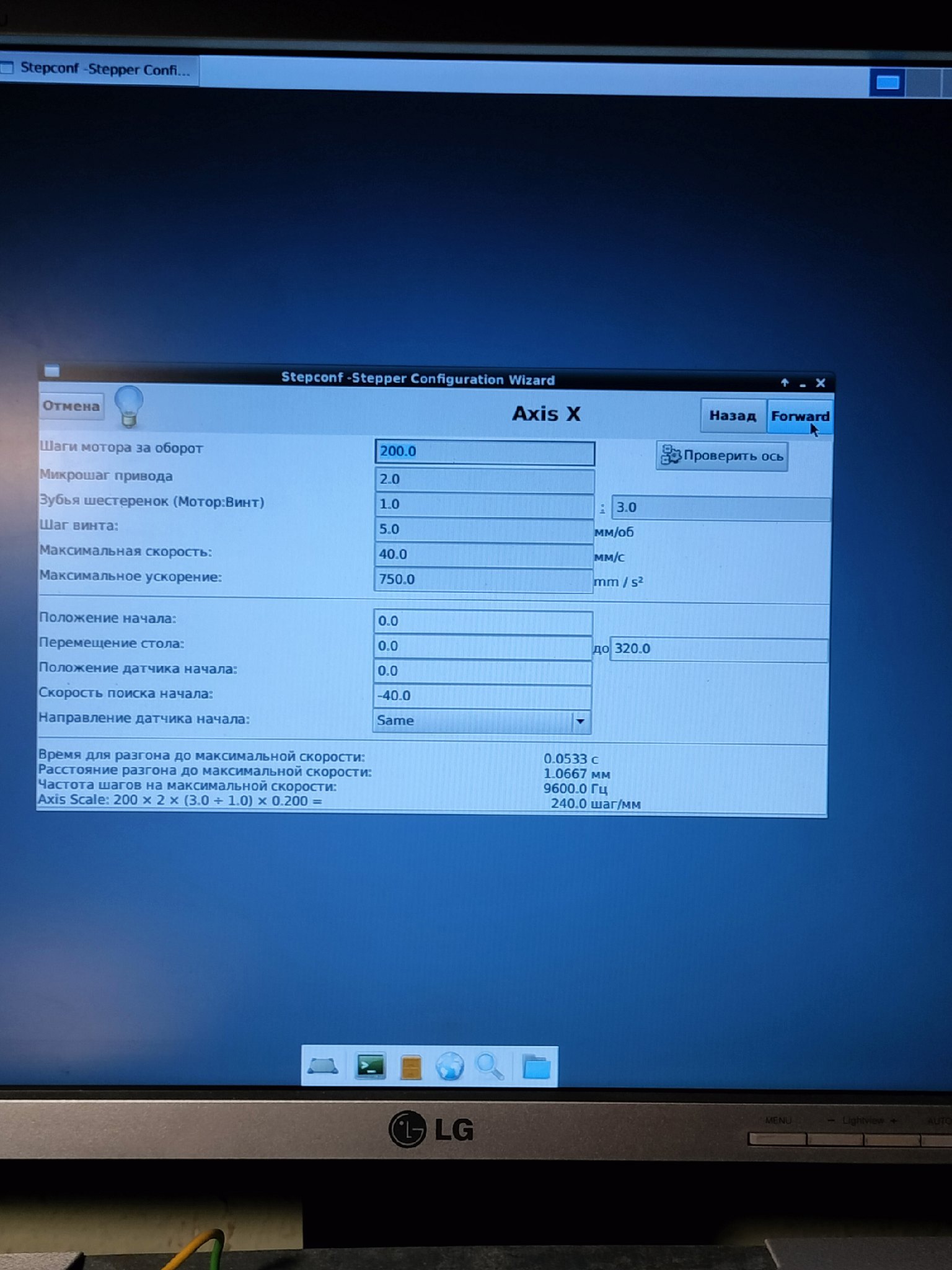Focus the Положение начала field

point(483,621)
